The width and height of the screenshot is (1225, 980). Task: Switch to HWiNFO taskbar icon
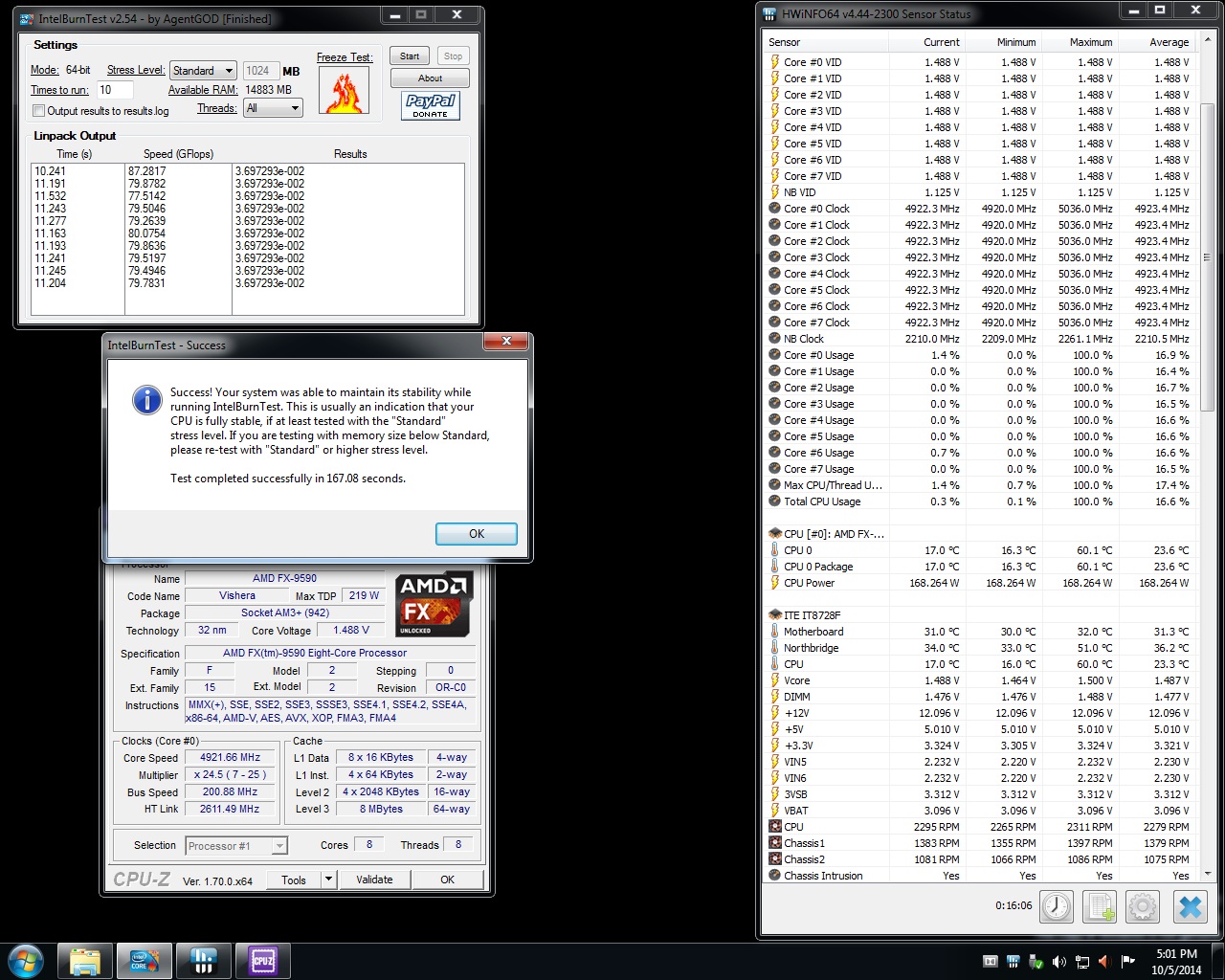point(203,961)
